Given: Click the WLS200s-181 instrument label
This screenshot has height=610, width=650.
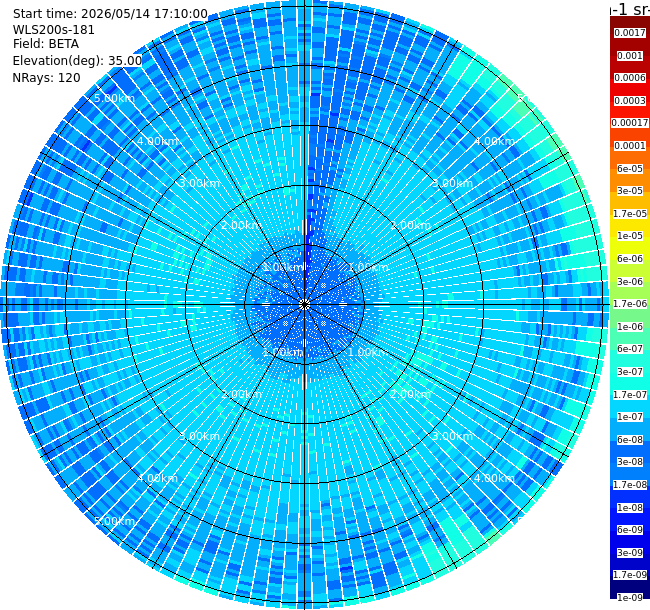Looking at the screenshot, I should (53, 30).
